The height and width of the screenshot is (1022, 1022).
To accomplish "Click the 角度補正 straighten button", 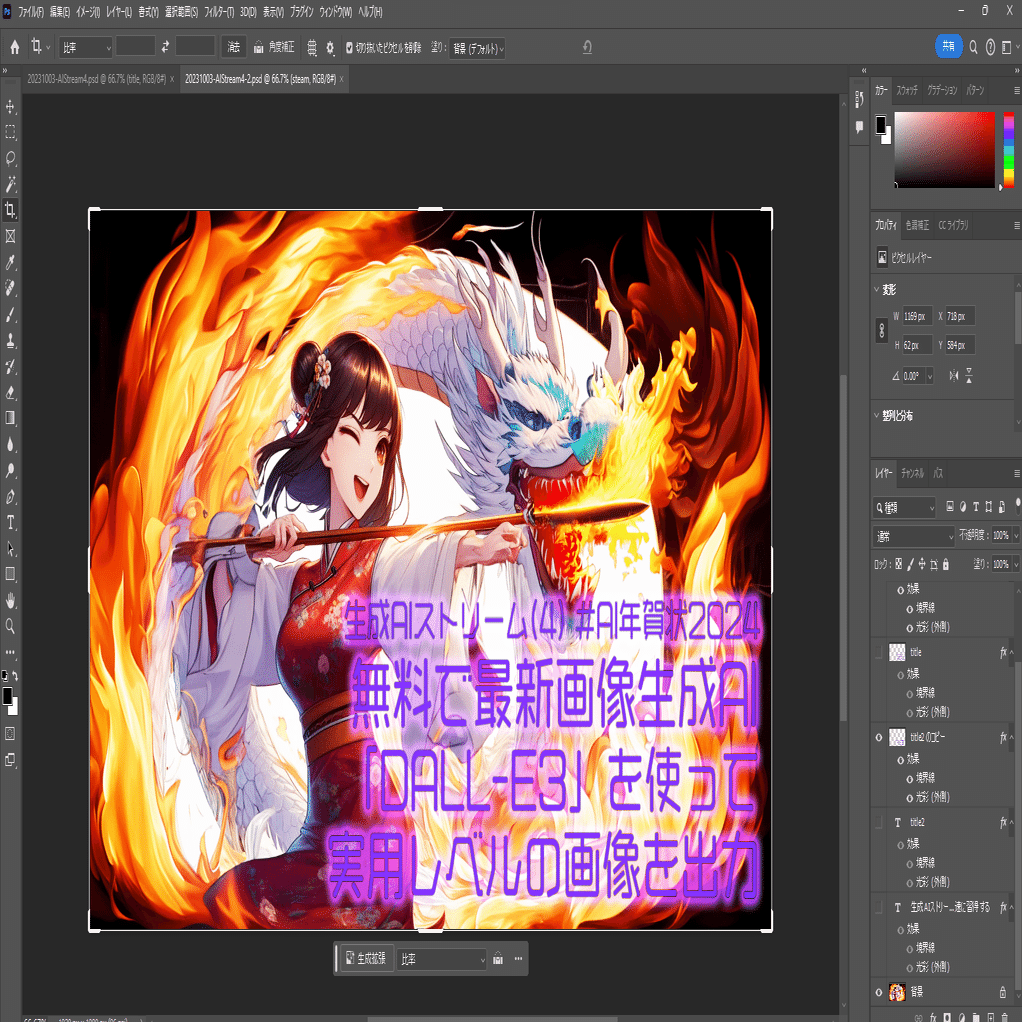I will click(x=274, y=47).
